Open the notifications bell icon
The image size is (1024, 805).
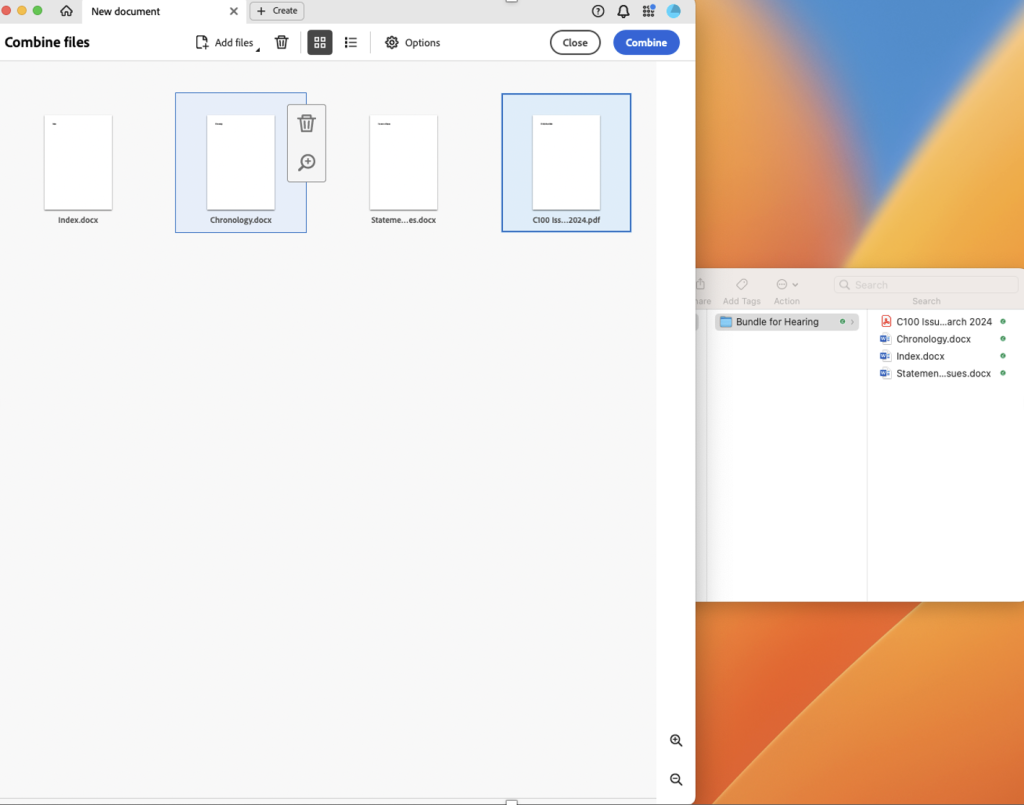623,11
